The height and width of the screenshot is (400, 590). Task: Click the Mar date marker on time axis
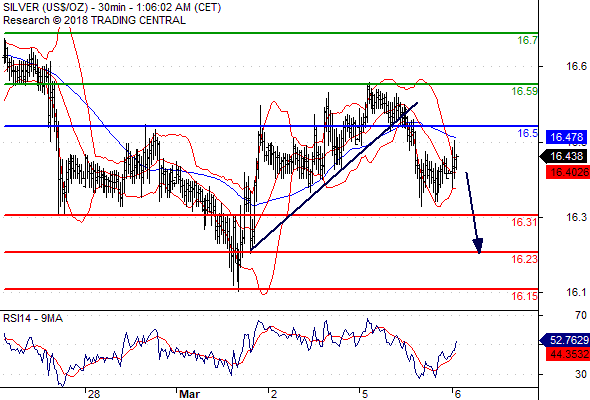[x=189, y=394]
